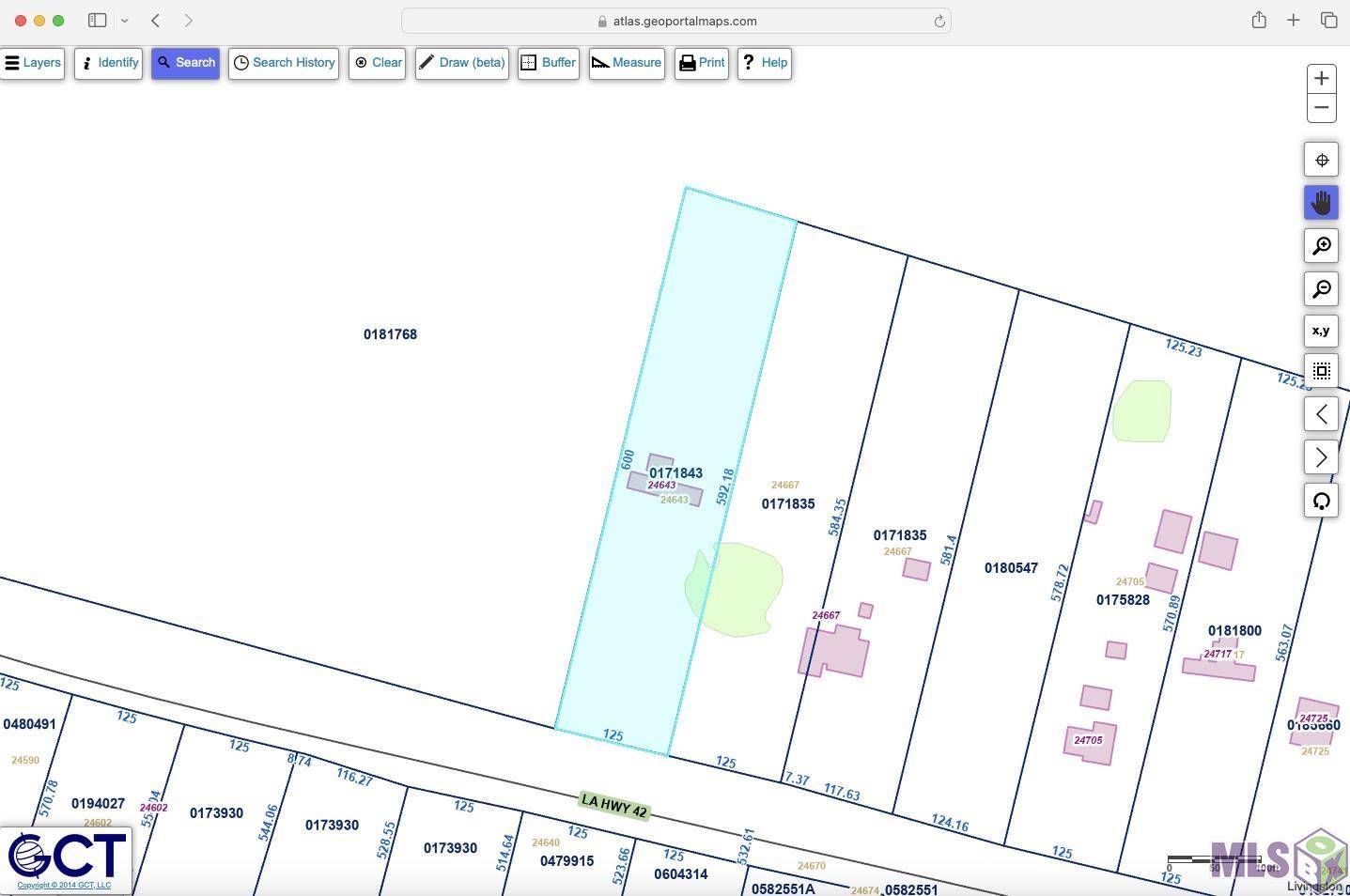
Task: Go to next map extent
Action: click(1321, 457)
